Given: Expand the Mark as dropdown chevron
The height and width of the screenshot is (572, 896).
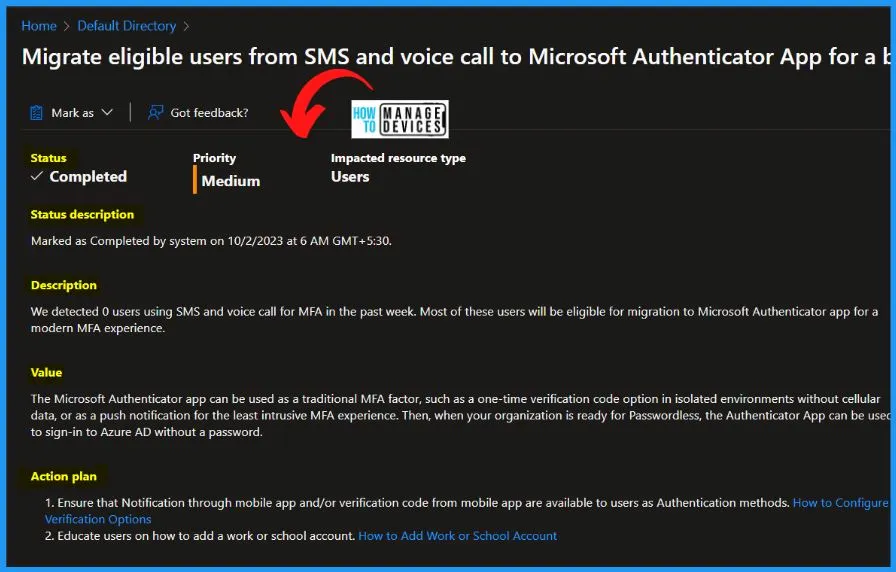Looking at the screenshot, I should pyautogui.click(x=107, y=113).
